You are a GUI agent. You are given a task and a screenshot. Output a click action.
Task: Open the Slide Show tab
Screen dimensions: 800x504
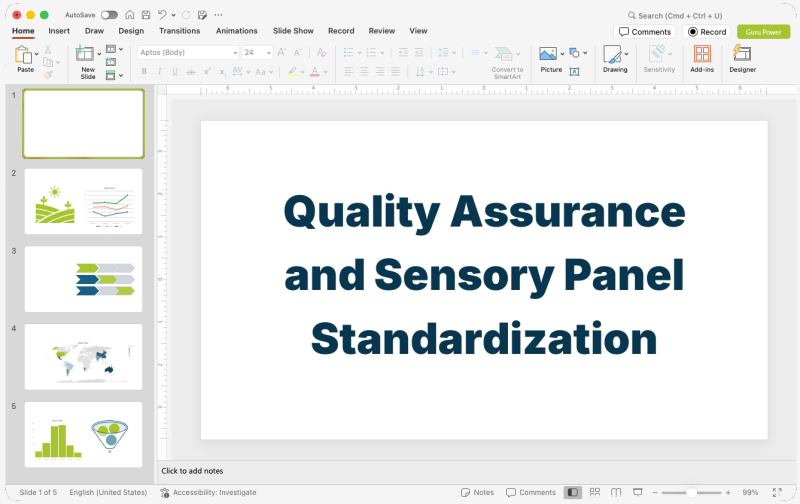click(x=293, y=31)
